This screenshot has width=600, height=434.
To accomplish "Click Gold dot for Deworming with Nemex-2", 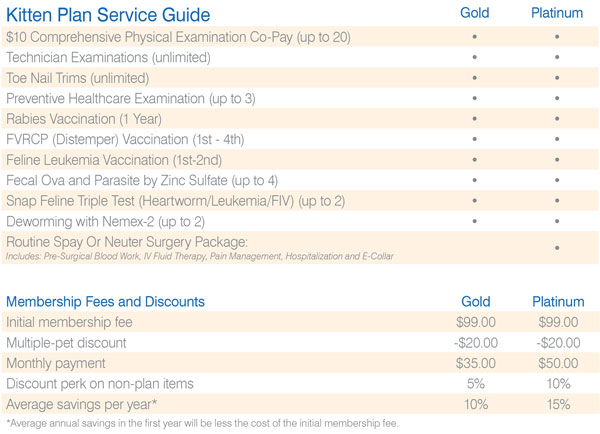I will click(x=474, y=221).
